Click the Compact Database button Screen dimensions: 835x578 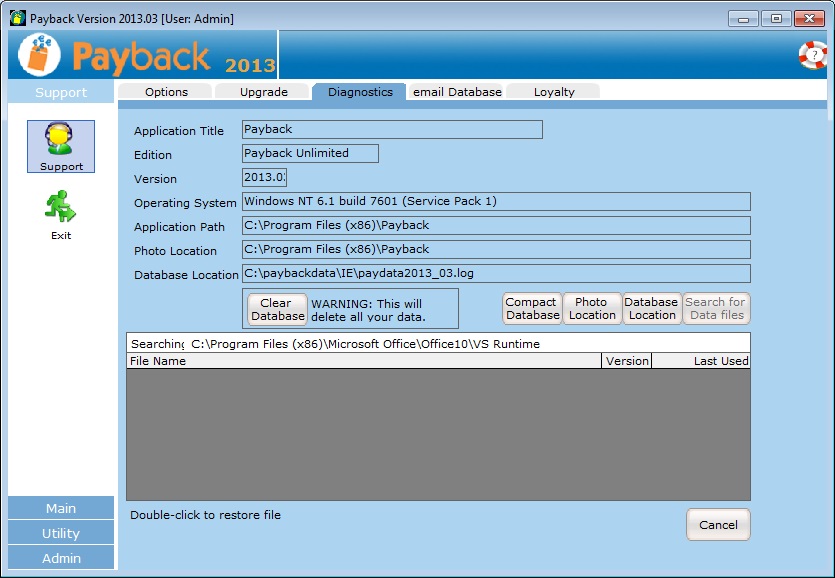[x=532, y=309]
